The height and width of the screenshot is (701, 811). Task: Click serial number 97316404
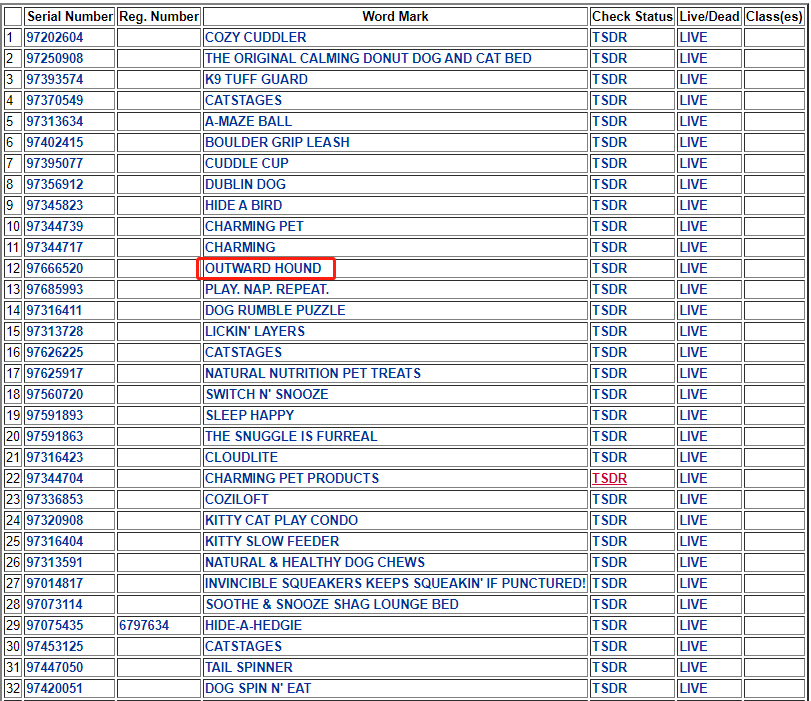(55, 541)
